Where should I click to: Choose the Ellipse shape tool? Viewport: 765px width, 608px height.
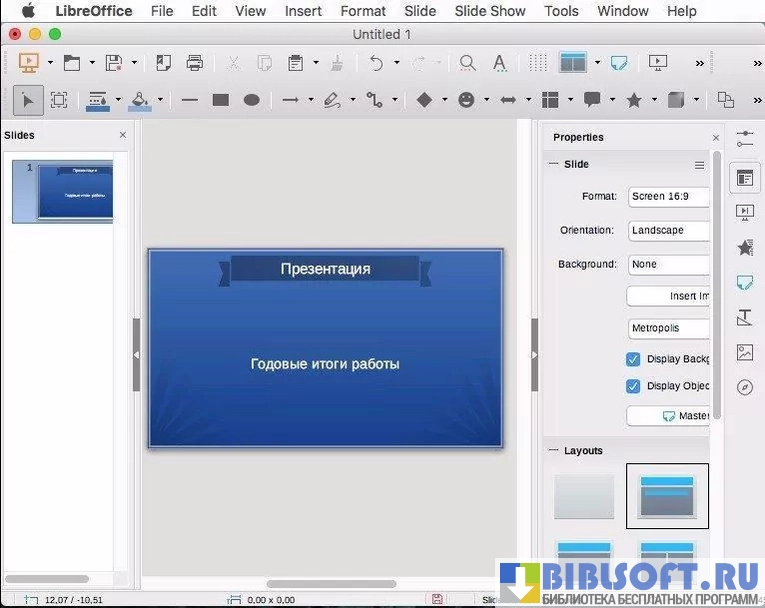[x=252, y=100]
